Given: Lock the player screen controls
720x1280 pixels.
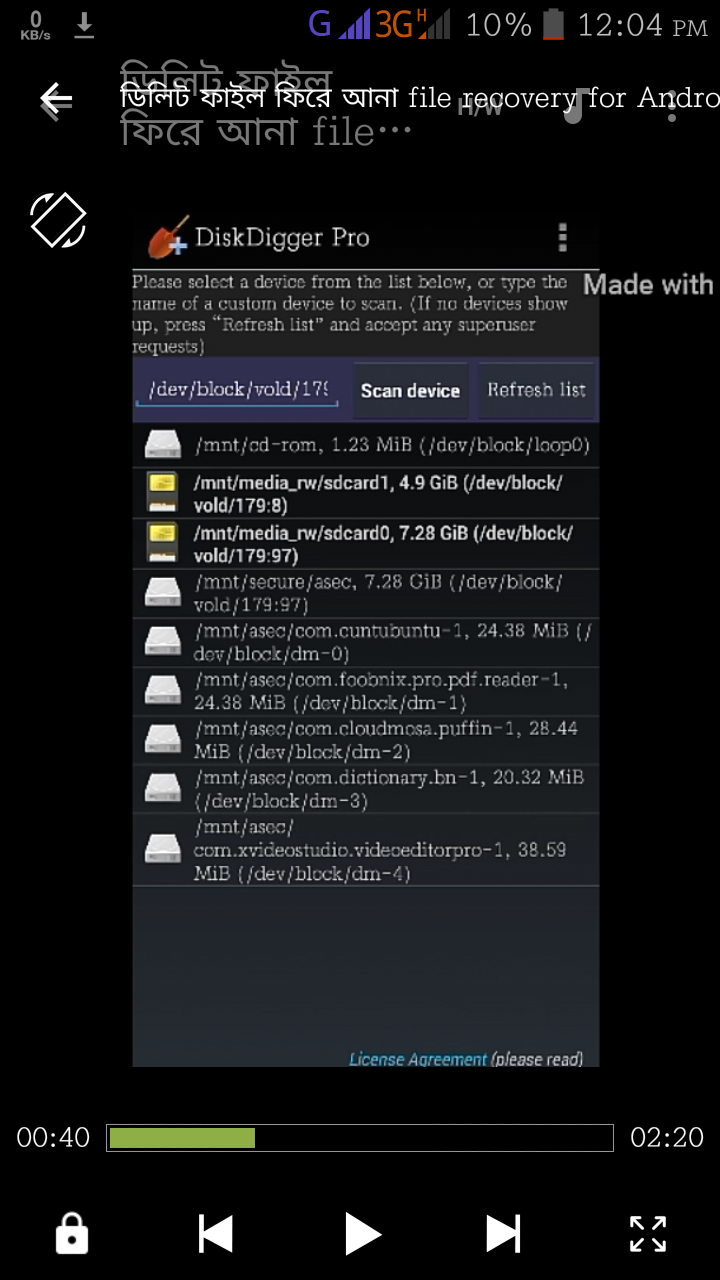Looking at the screenshot, I should tap(71, 1234).
